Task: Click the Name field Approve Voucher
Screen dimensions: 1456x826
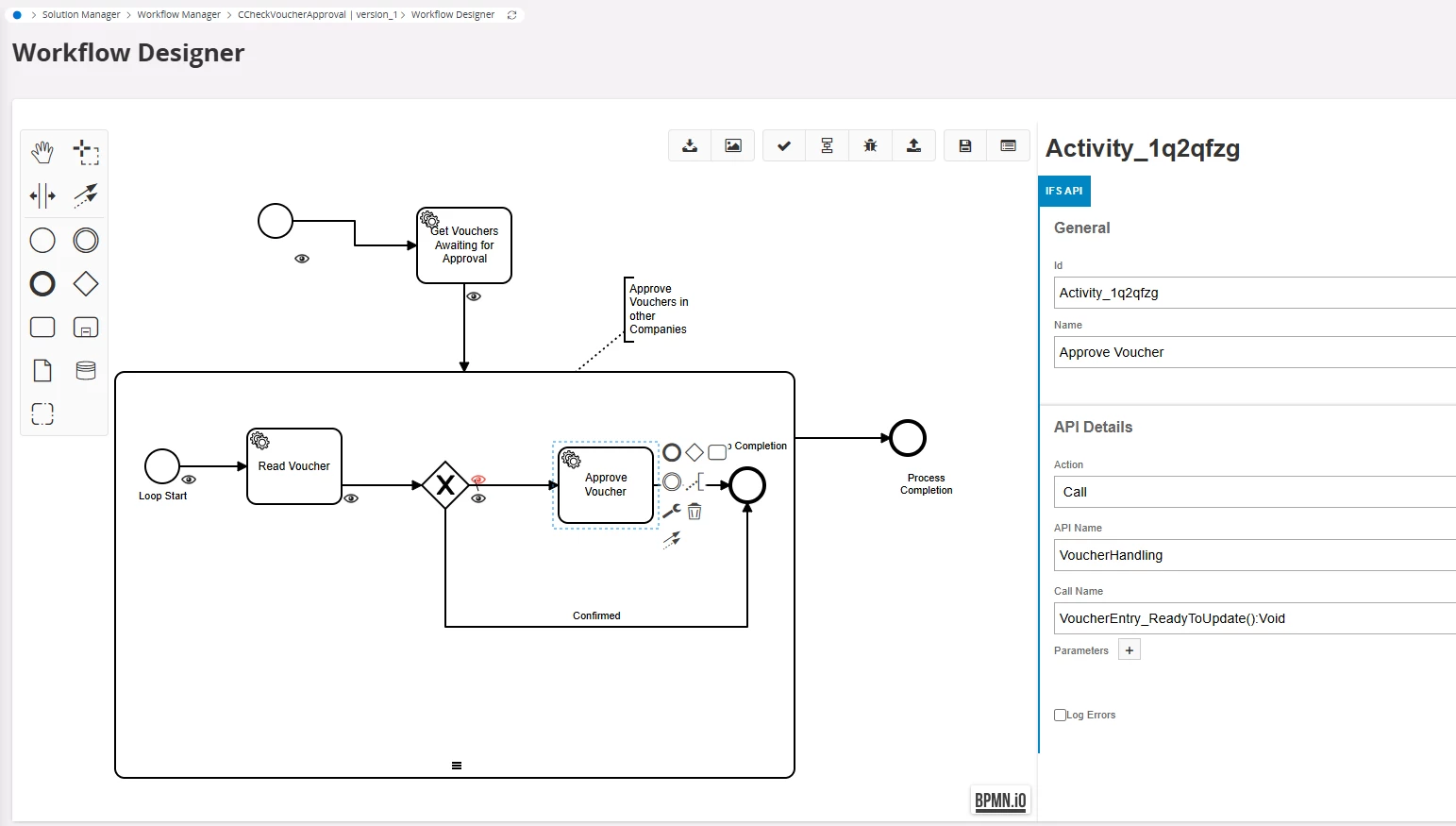Action: tap(1255, 352)
